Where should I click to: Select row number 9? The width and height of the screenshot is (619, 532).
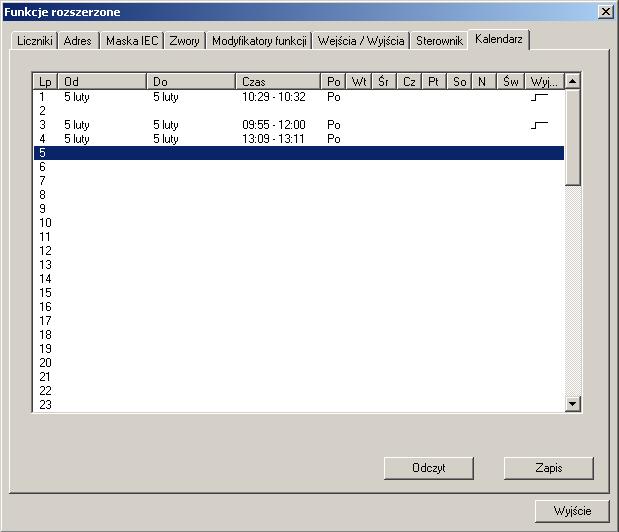299,209
